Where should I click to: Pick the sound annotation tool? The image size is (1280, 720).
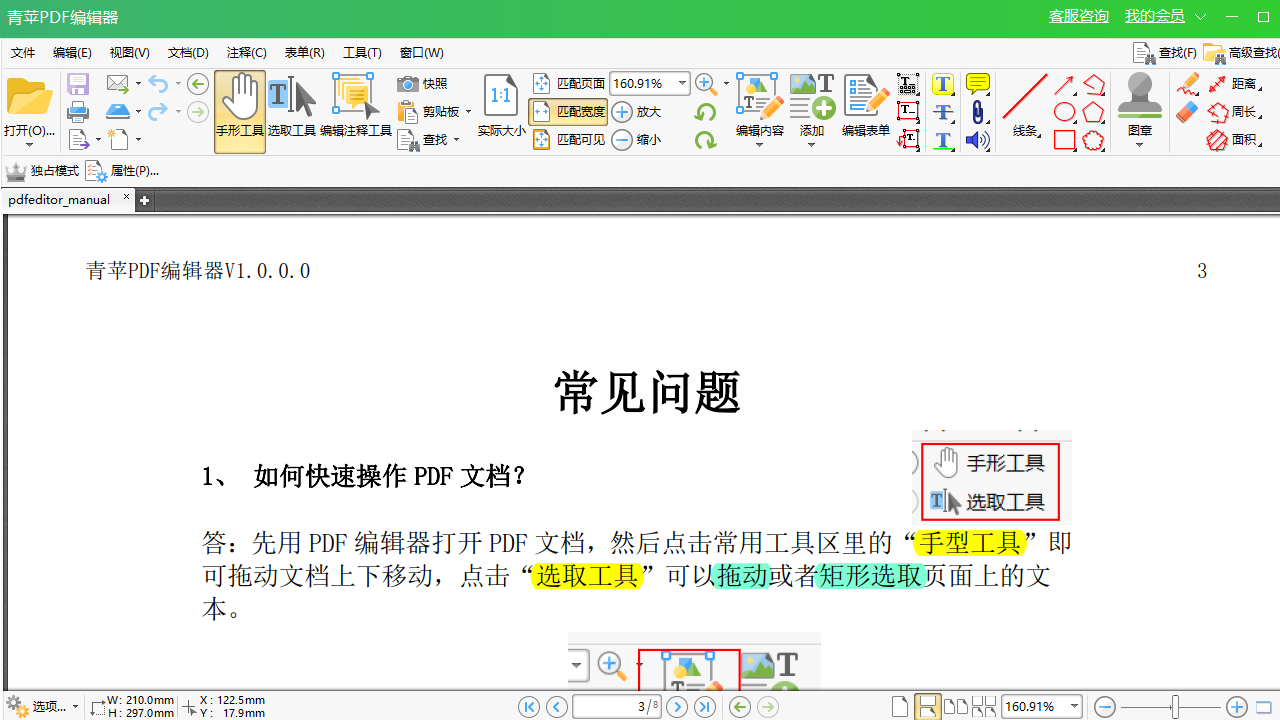click(978, 140)
